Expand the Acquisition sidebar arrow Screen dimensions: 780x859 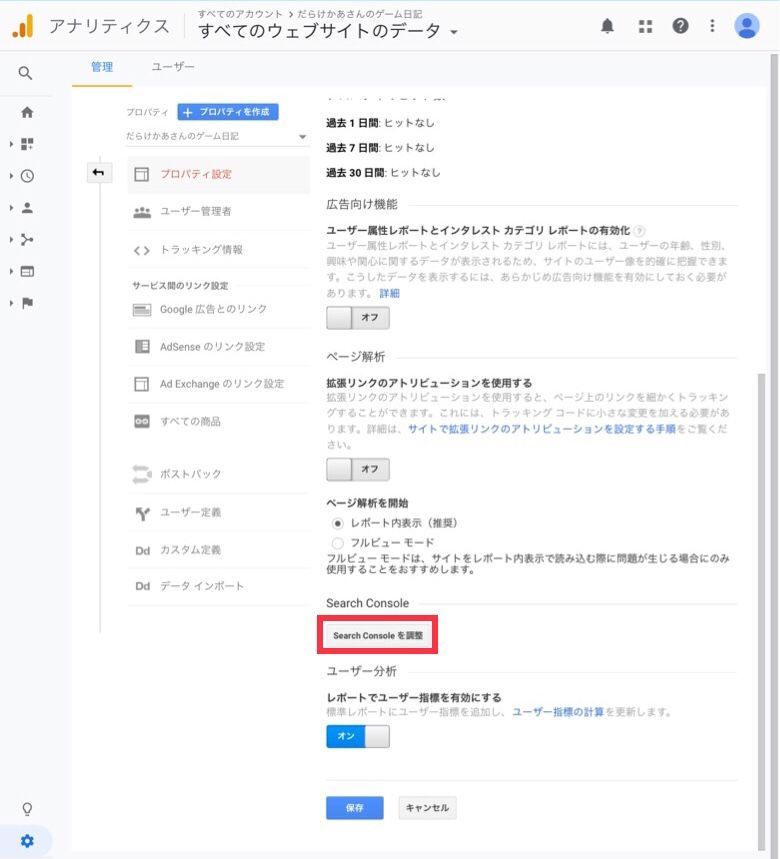point(11,239)
